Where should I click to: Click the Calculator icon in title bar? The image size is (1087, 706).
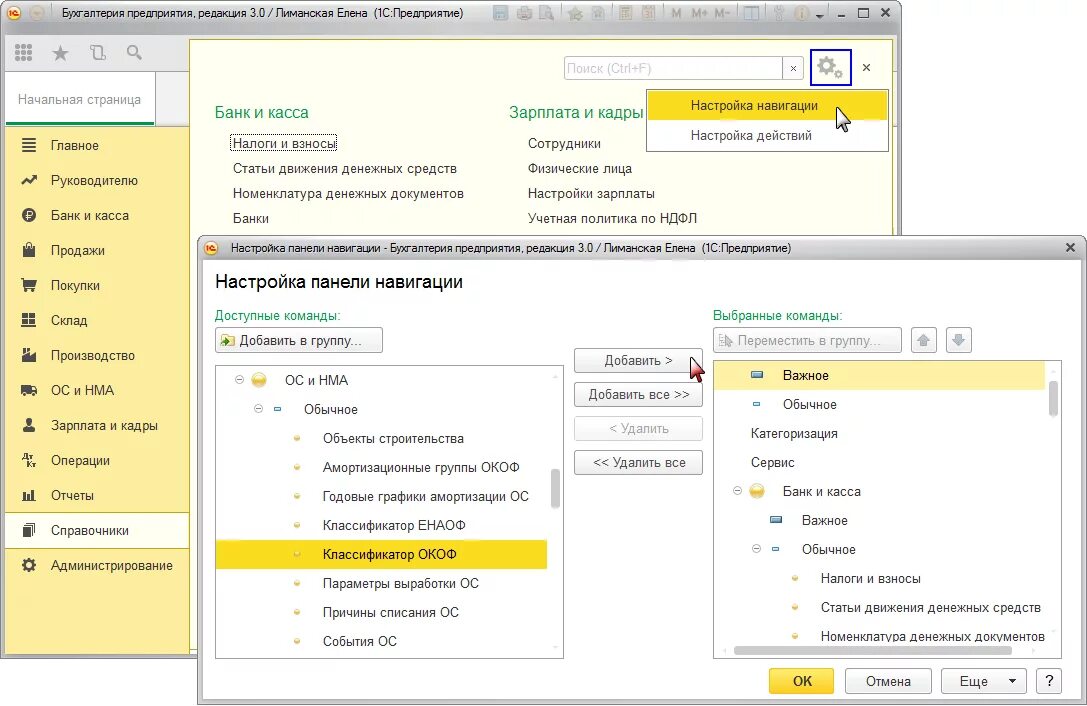(x=625, y=13)
